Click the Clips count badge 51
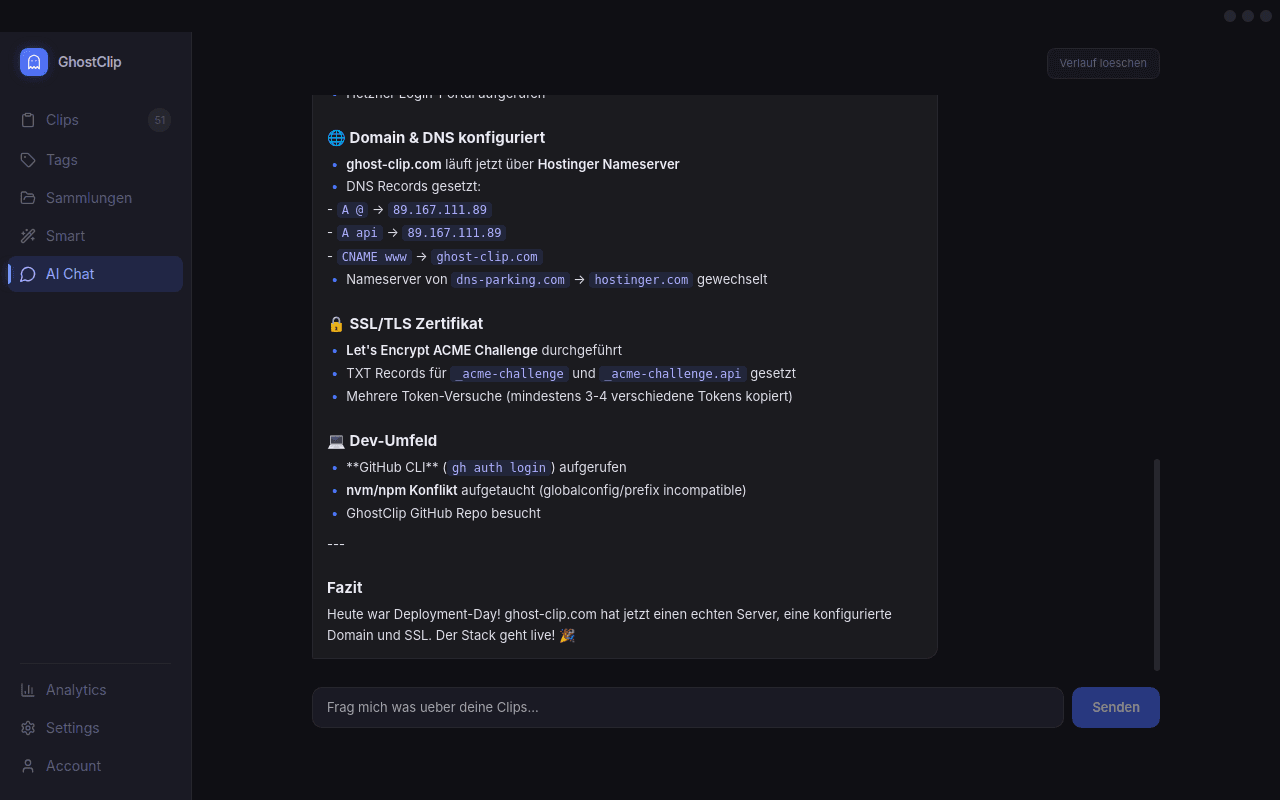This screenshot has width=1280, height=800. [159, 120]
